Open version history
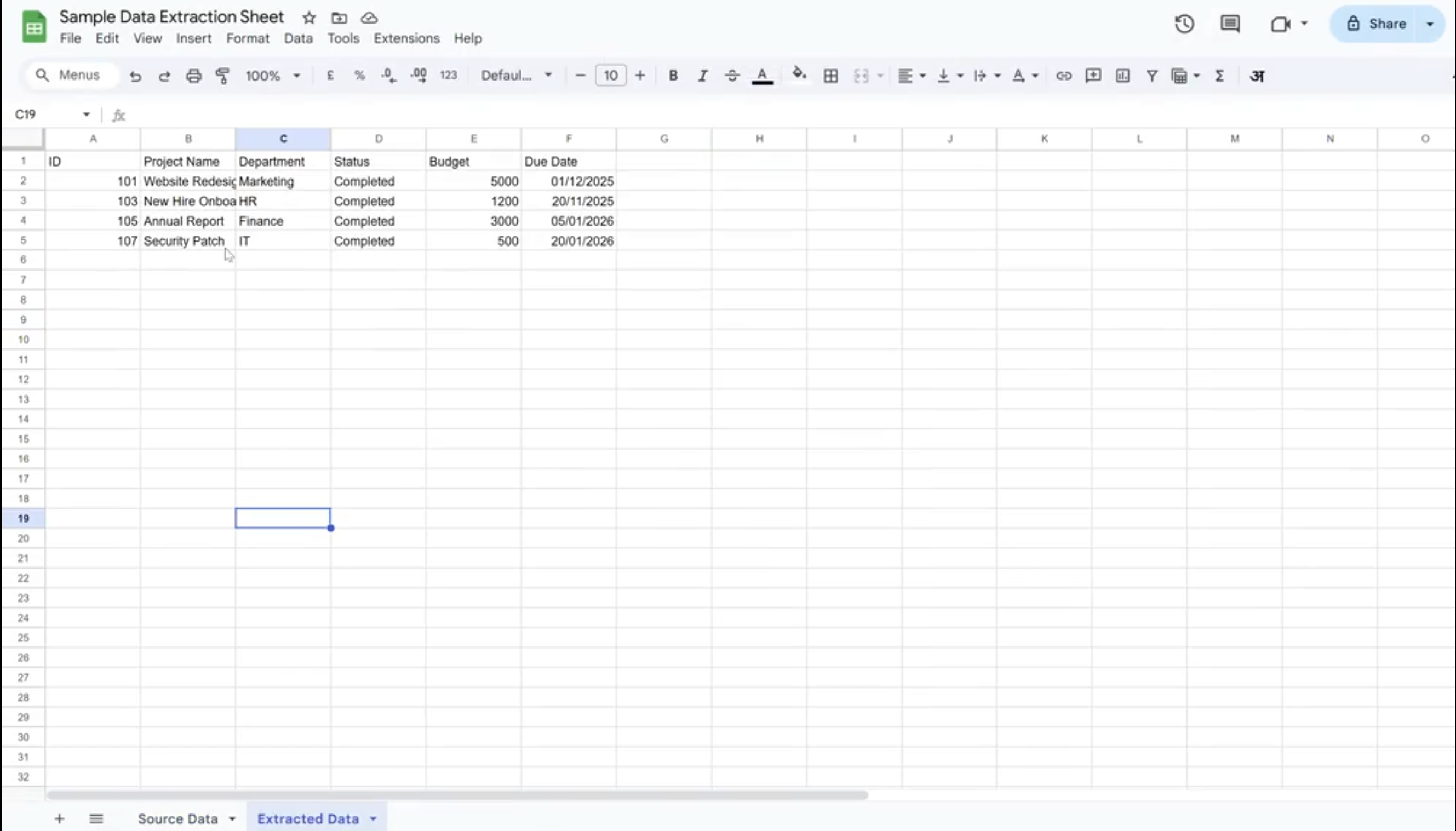The width and height of the screenshot is (1456, 831). pos(1184,24)
